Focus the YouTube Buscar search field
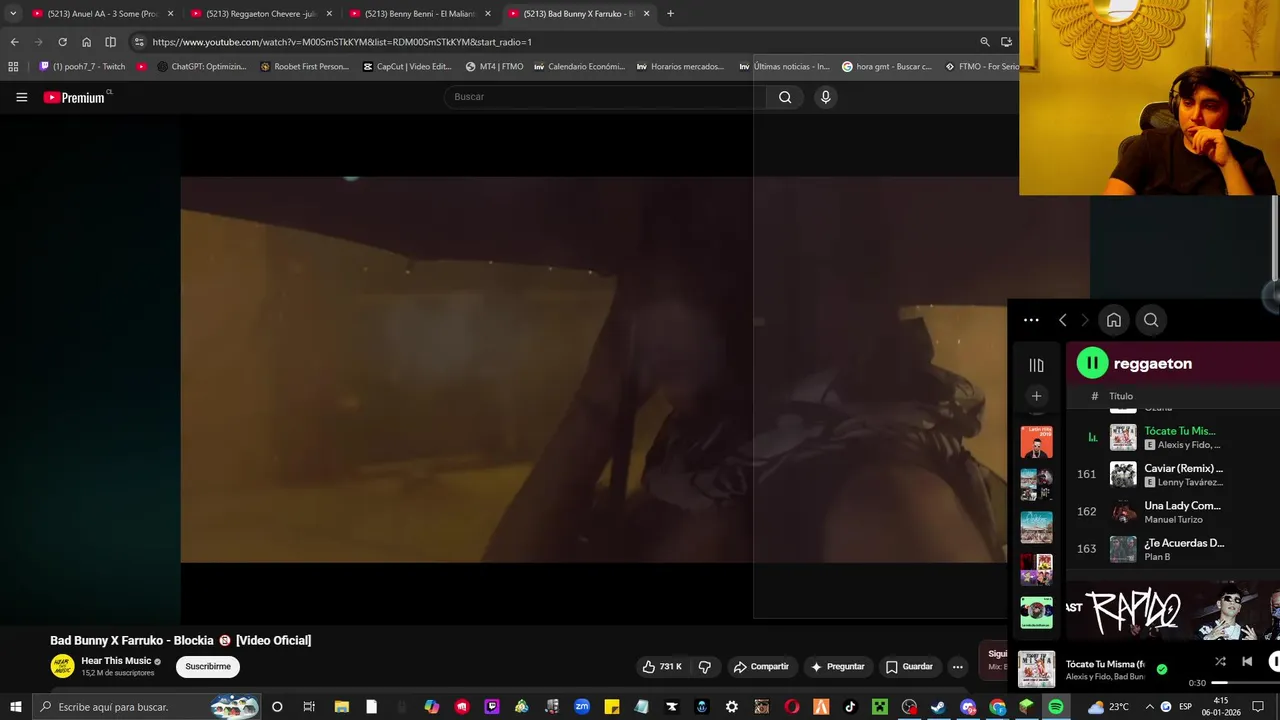 (605, 97)
